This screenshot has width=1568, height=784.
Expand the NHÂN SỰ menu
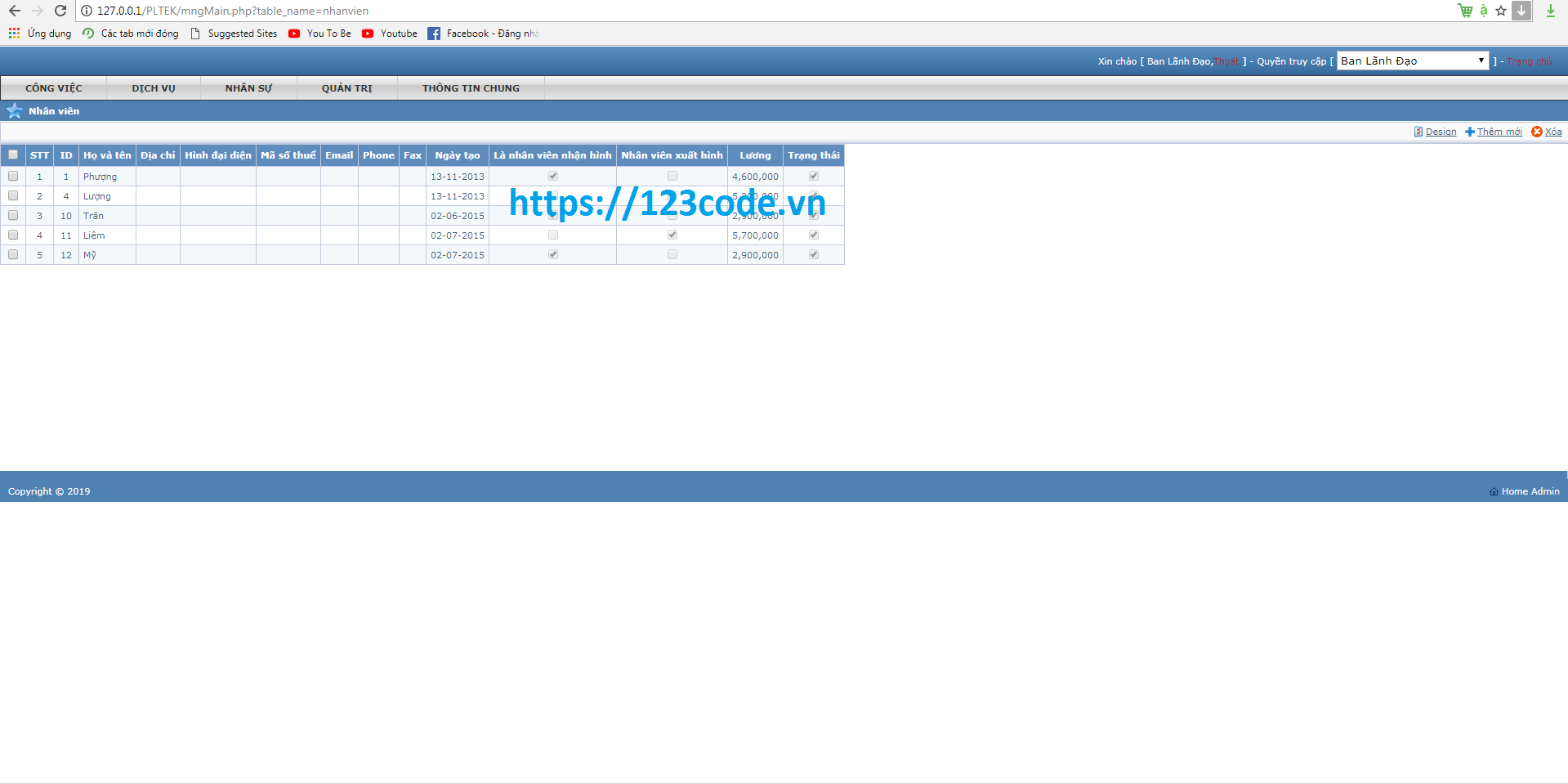tap(248, 88)
